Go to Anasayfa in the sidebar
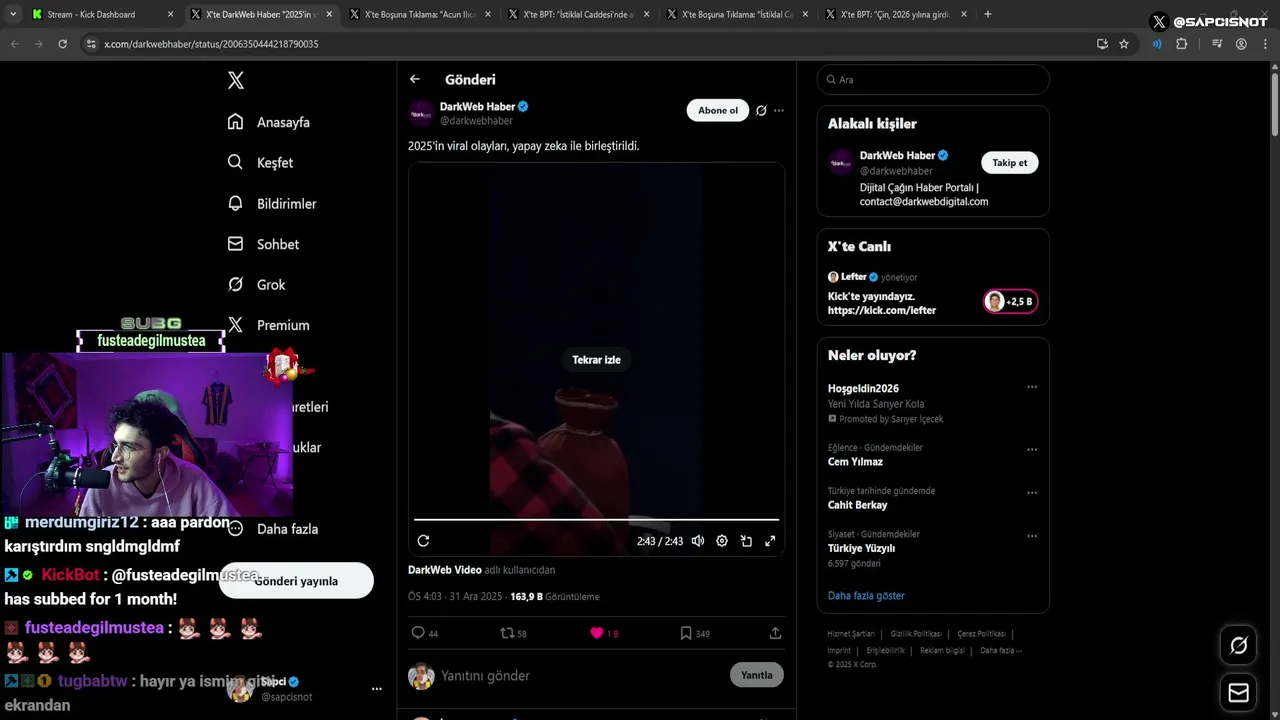 269,122
